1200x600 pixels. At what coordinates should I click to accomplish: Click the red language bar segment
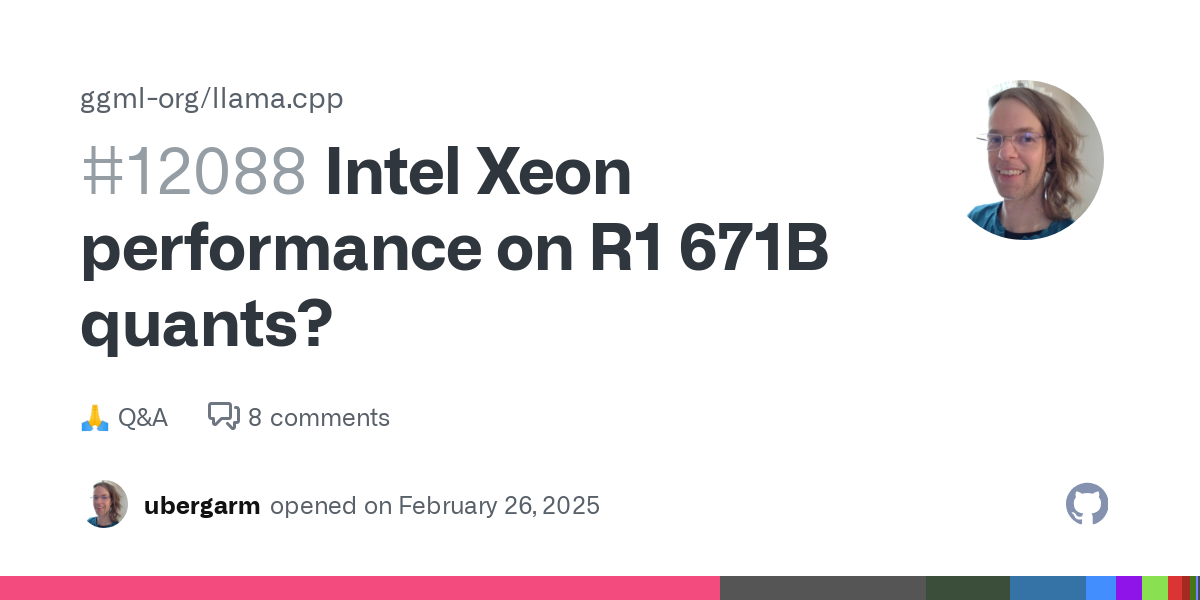(1174, 588)
